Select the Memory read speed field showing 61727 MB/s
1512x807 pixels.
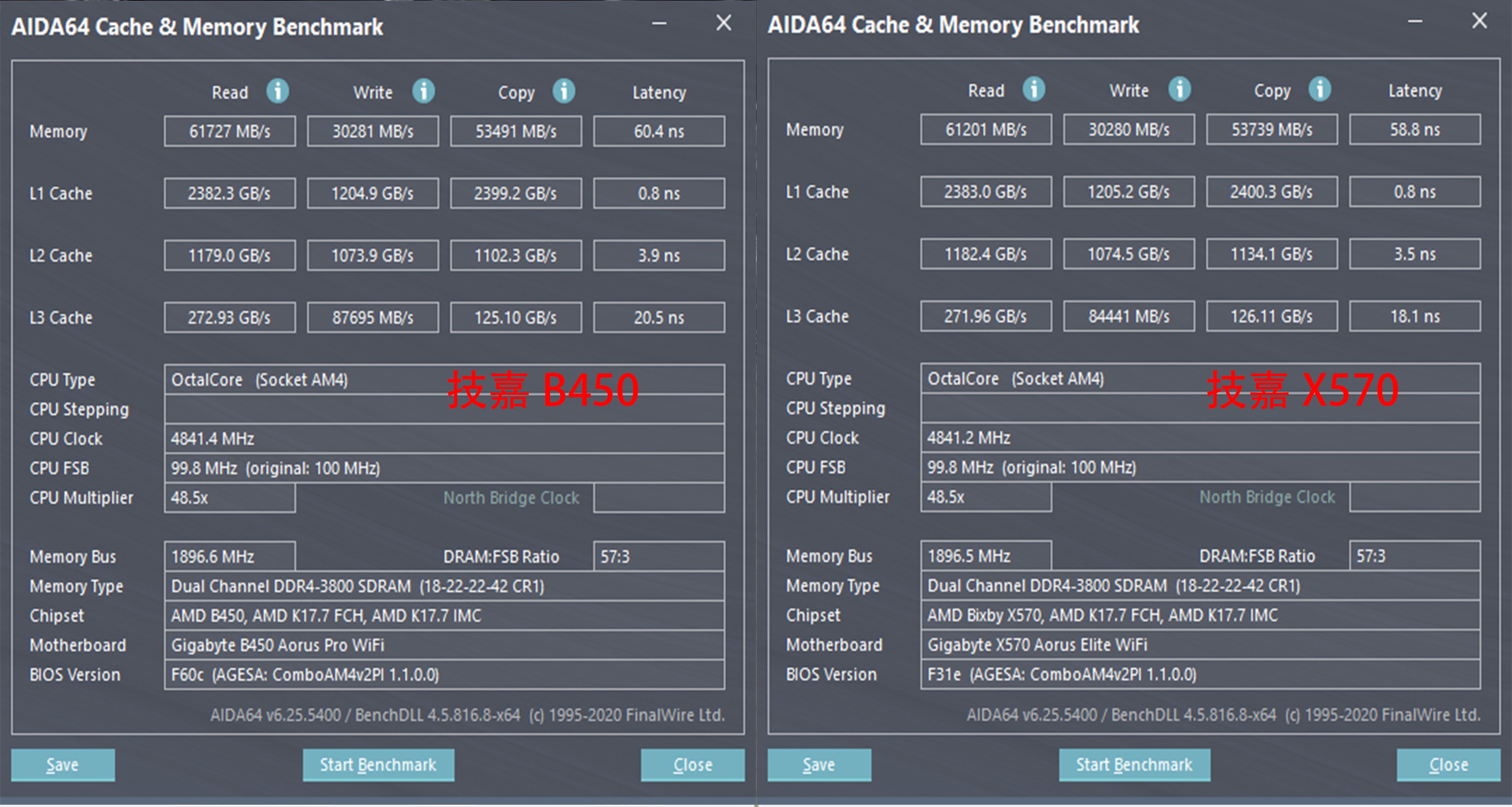point(230,131)
